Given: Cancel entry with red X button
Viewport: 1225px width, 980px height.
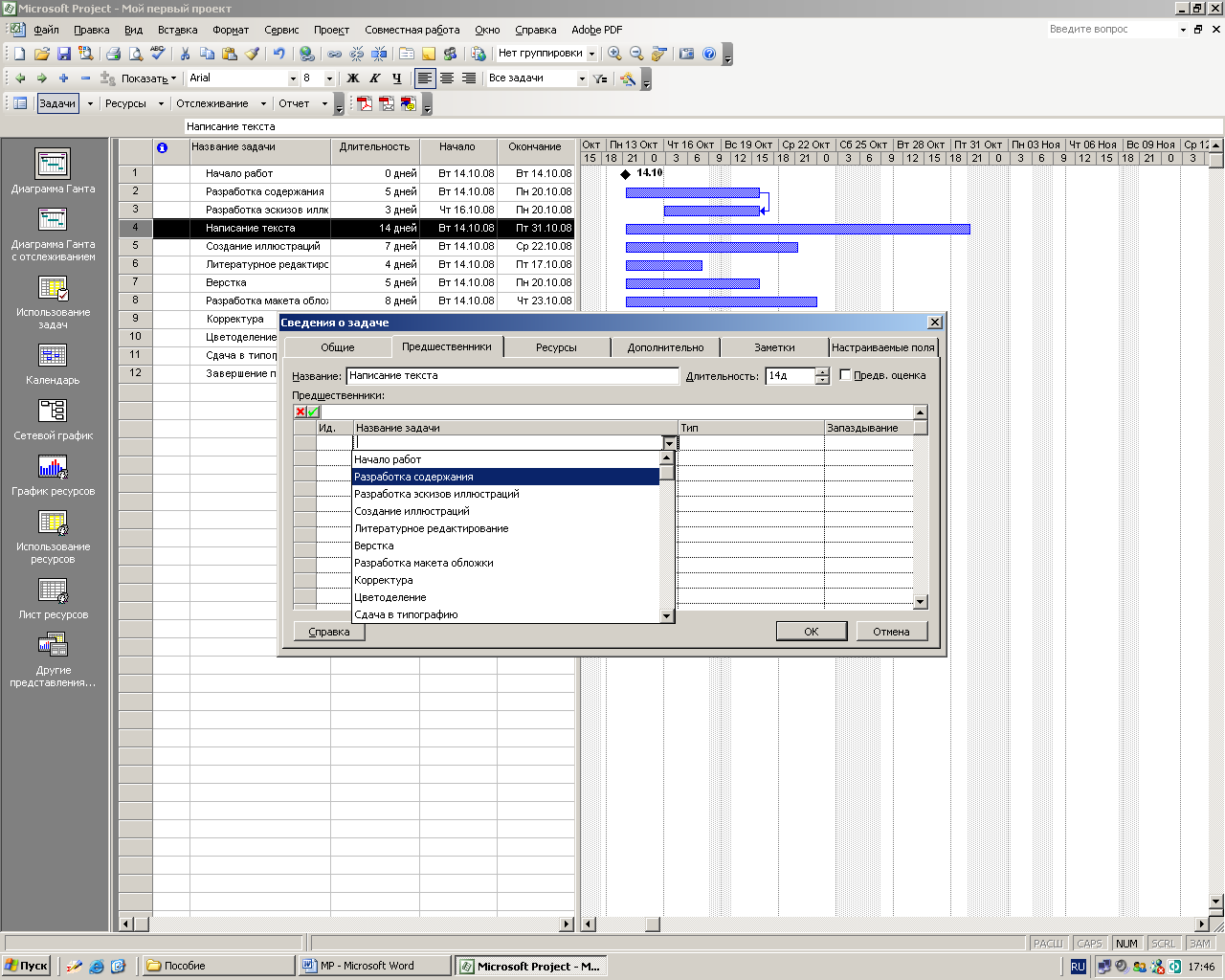Looking at the screenshot, I should point(301,412).
